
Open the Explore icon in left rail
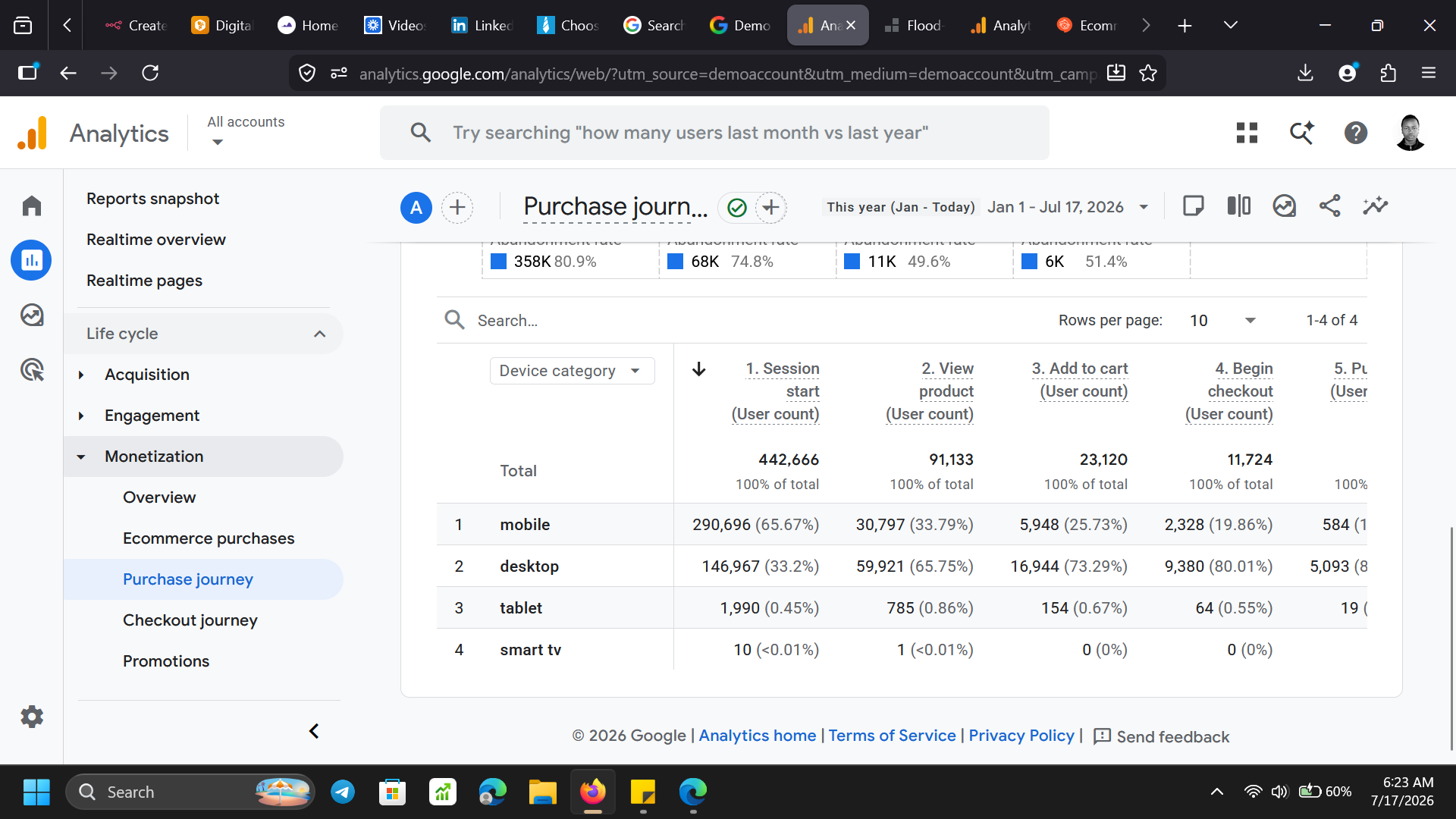pyautogui.click(x=31, y=315)
